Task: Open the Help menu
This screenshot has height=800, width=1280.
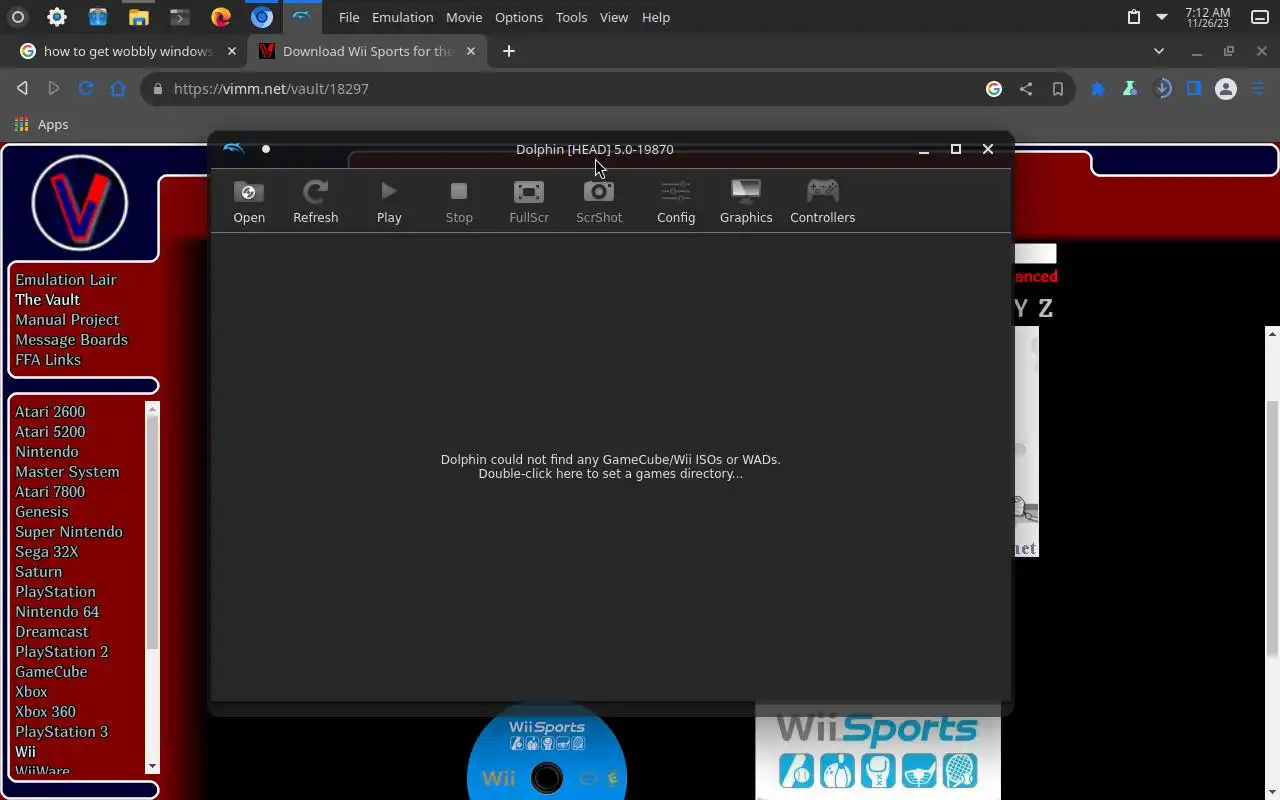Action: point(656,17)
